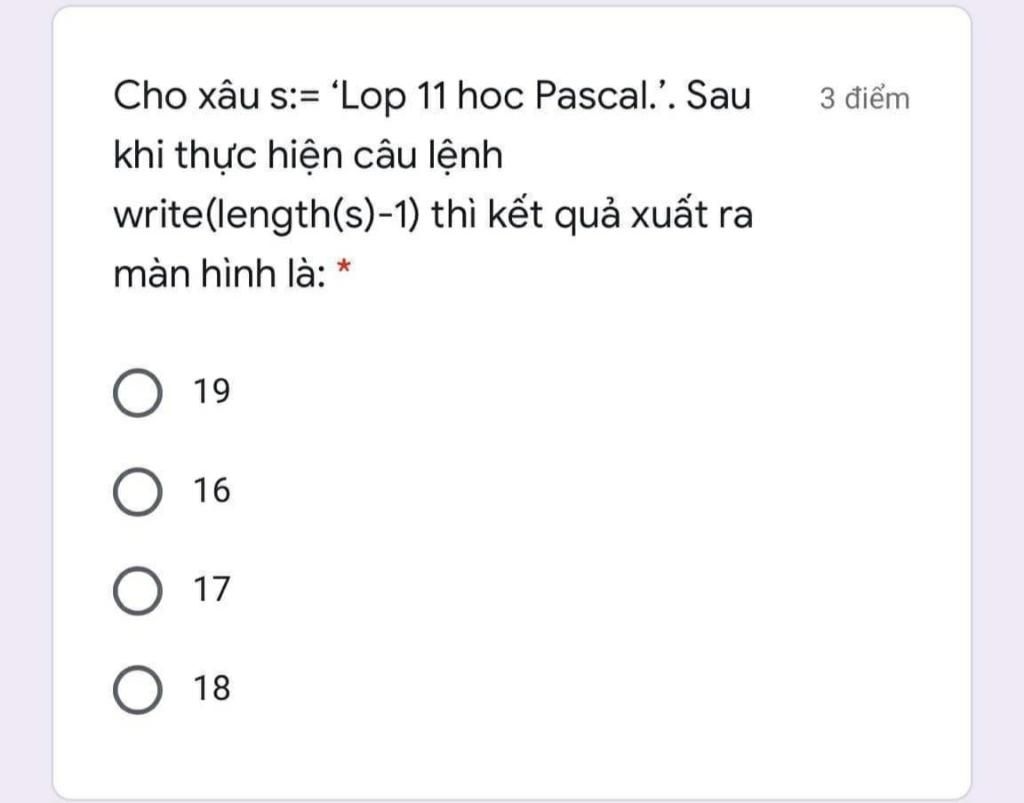Click the 'Cho xâu s:=' question text
Viewport: 1024px width, 803px height.
(213, 97)
